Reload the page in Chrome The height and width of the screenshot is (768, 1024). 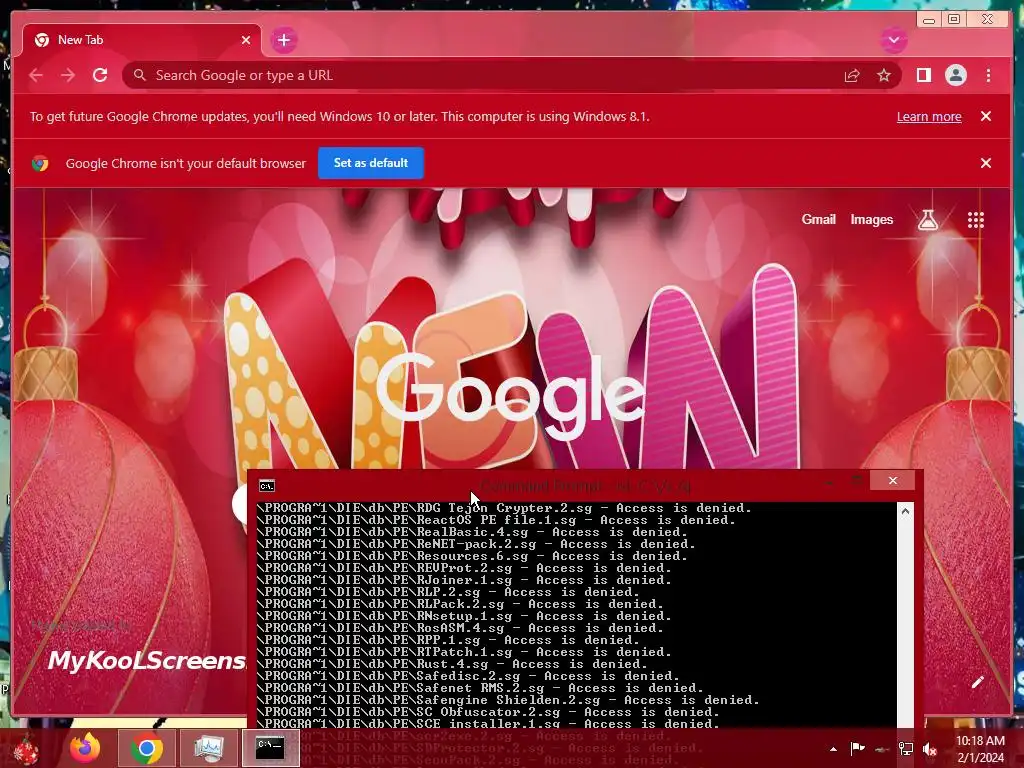tap(100, 75)
